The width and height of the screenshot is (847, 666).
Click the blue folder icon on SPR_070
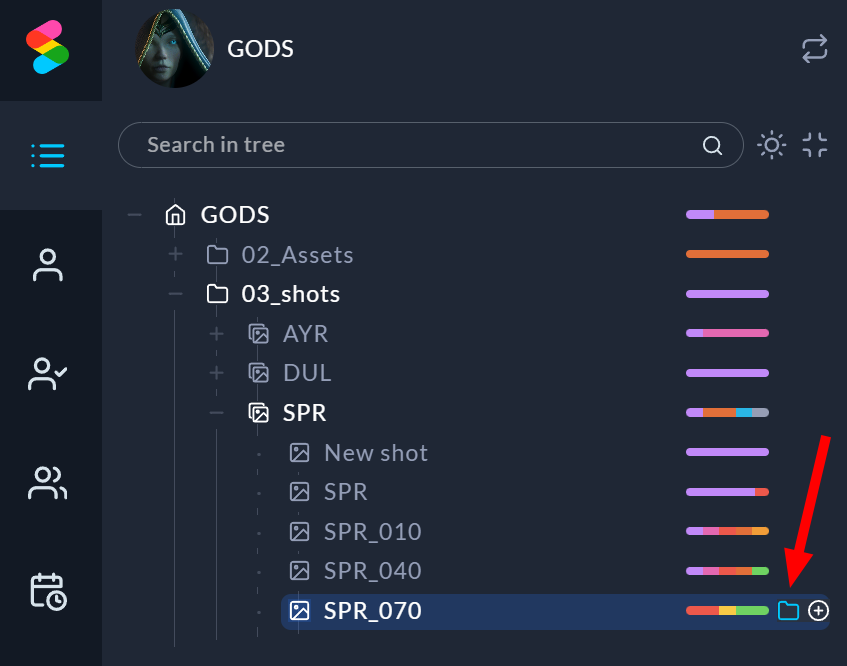[789, 610]
